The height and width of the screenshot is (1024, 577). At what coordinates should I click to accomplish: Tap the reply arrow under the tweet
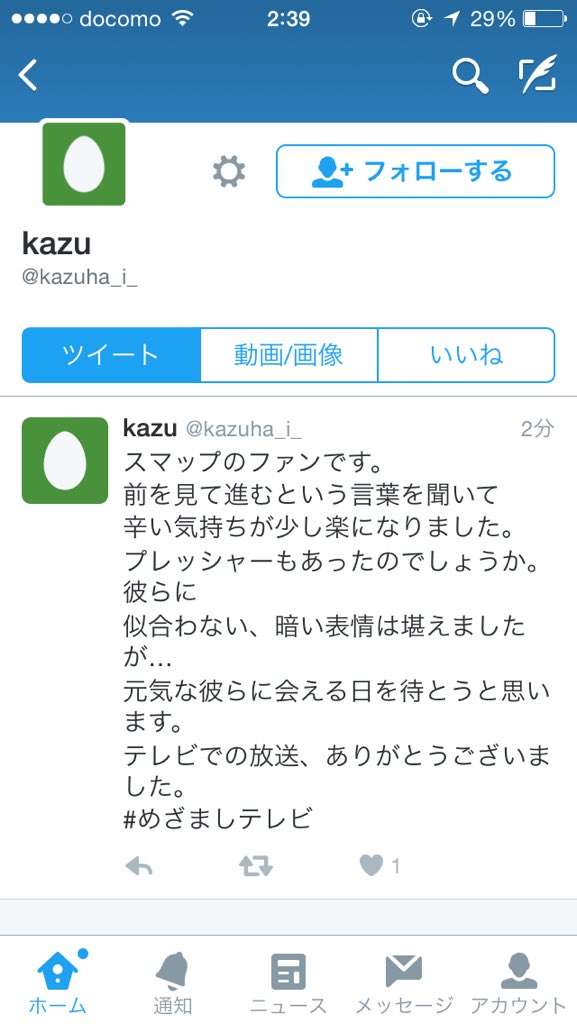point(138,867)
